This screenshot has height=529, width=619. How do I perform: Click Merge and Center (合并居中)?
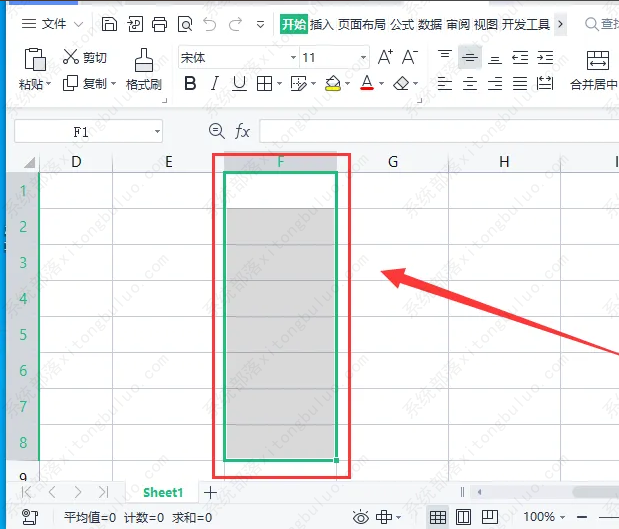(x=596, y=70)
